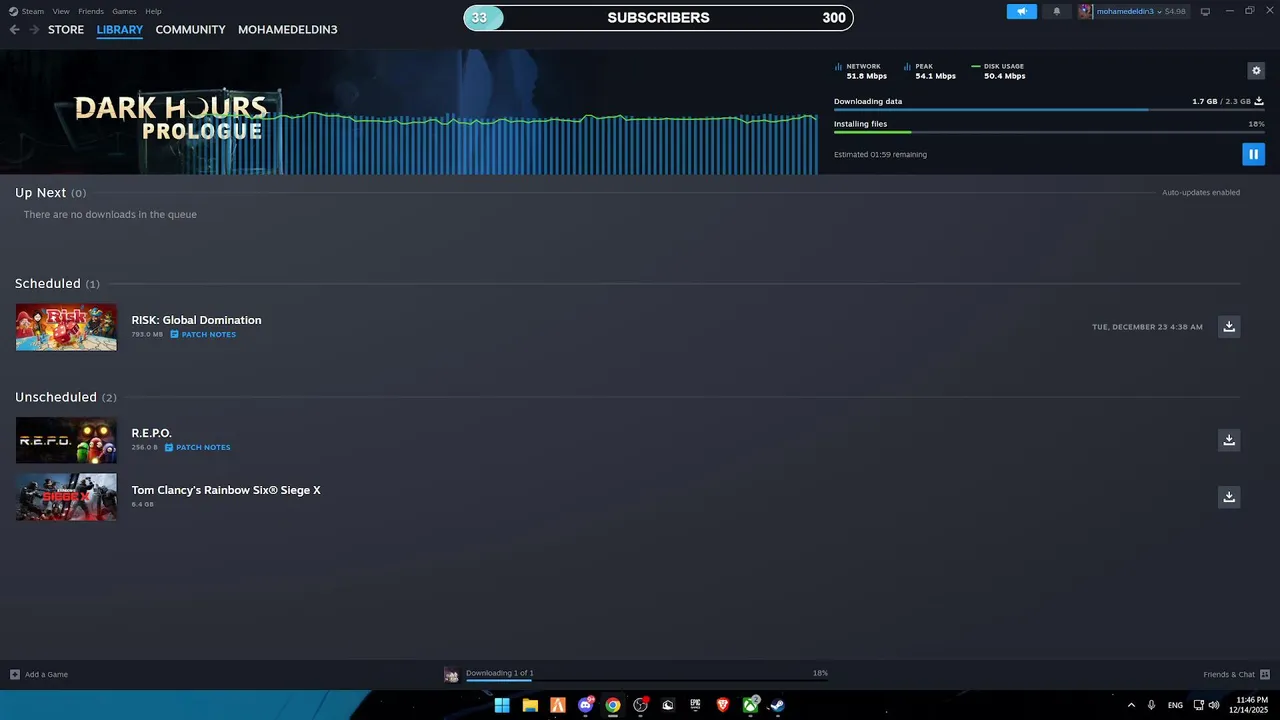Open downloads settings gear icon

(1256, 71)
